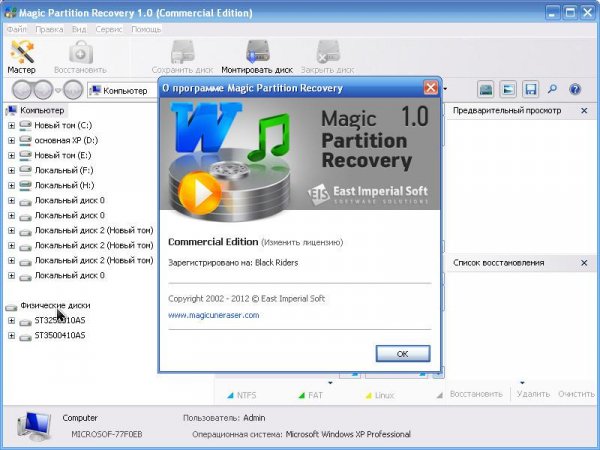Expand the last Локальный диск 0 node

(x=11, y=276)
